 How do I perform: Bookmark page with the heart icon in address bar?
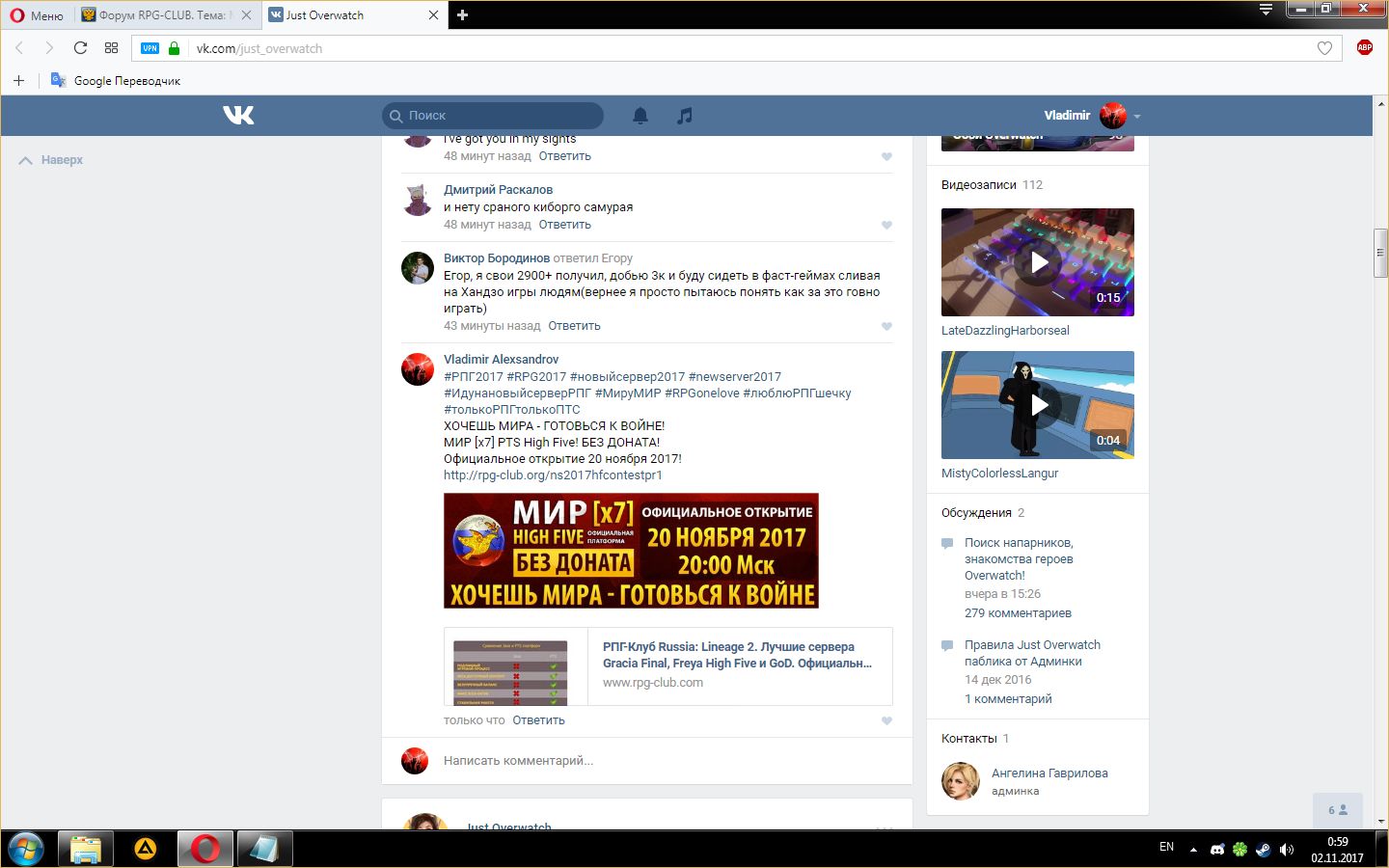[1324, 48]
